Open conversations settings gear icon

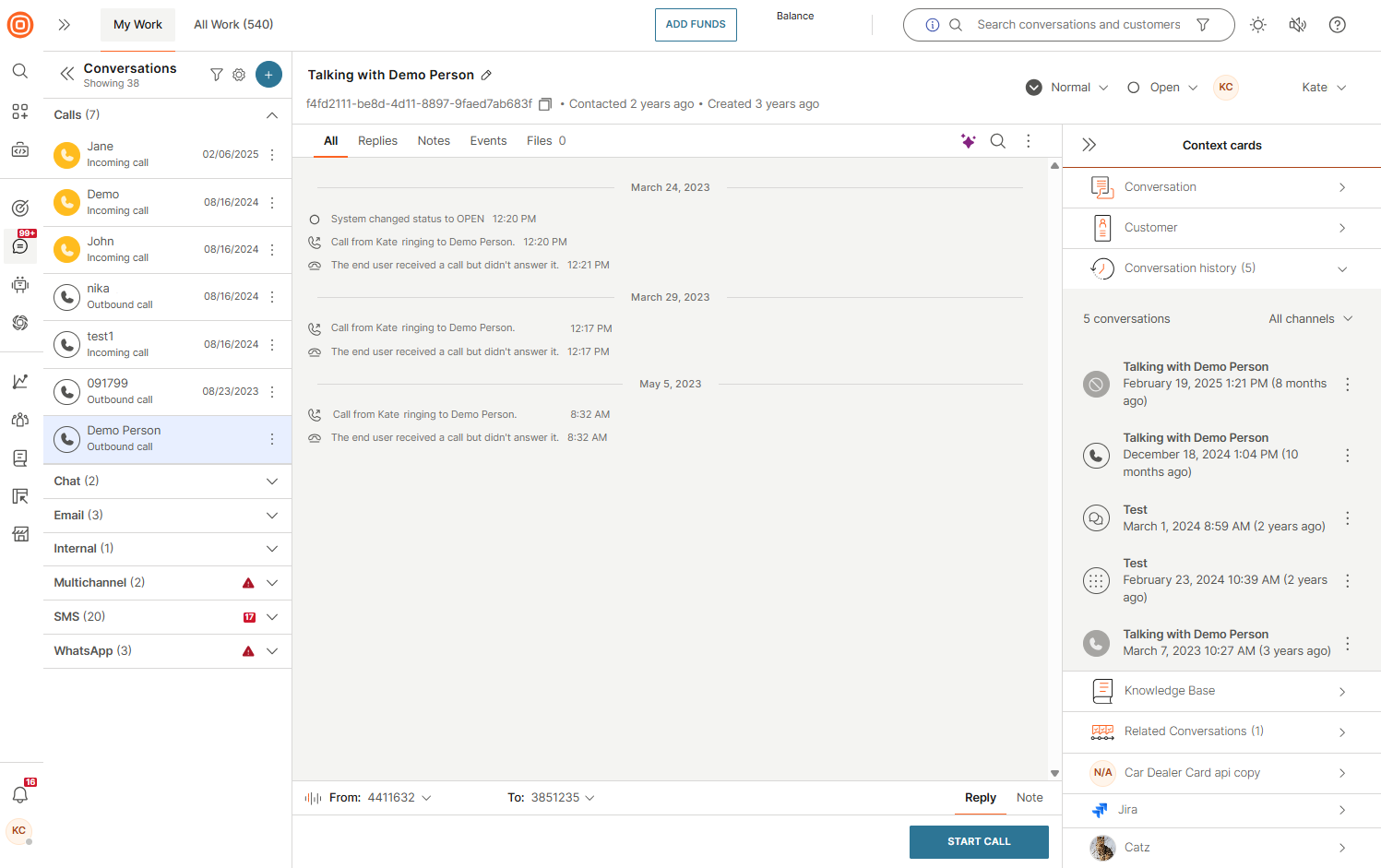coord(239,75)
